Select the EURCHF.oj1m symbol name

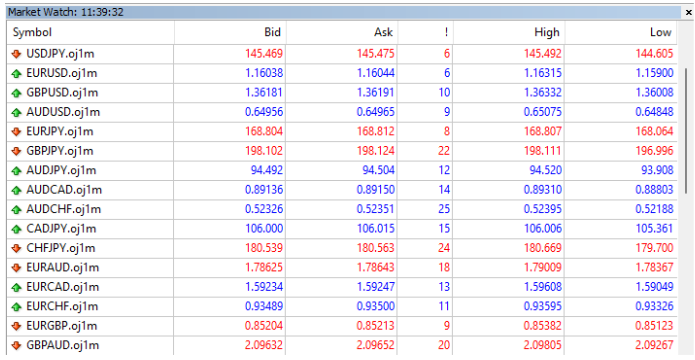pyautogui.click(x=62, y=307)
